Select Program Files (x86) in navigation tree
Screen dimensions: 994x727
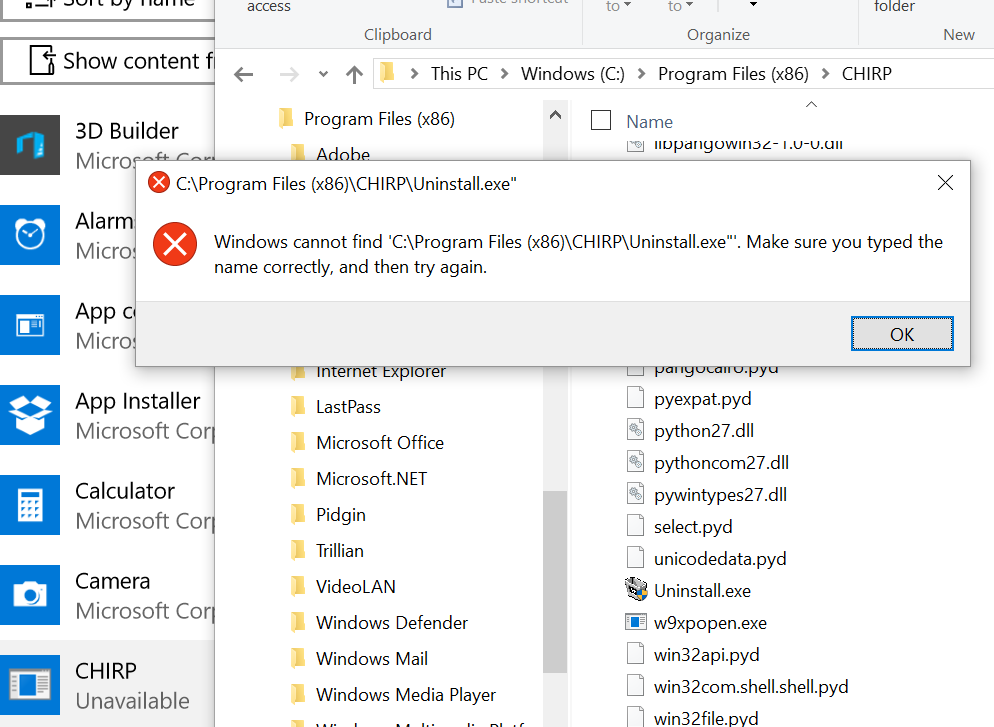click(x=379, y=119)
